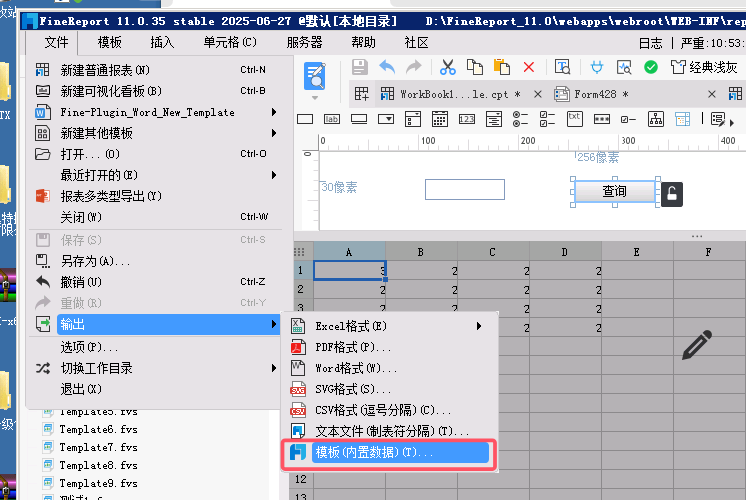Click the empty text input in parameter pane
The height and width of the screenshot is (500, 746).
(x=465, y=189)
